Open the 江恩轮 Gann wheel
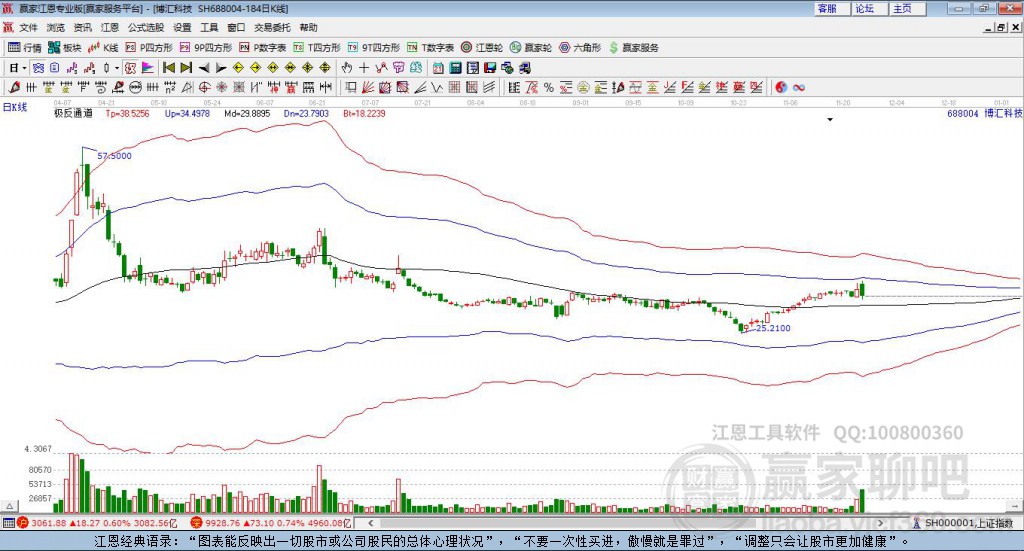The height and width of the screenshot is (551, 1024). pyautogui.click(x=482, y=48)
